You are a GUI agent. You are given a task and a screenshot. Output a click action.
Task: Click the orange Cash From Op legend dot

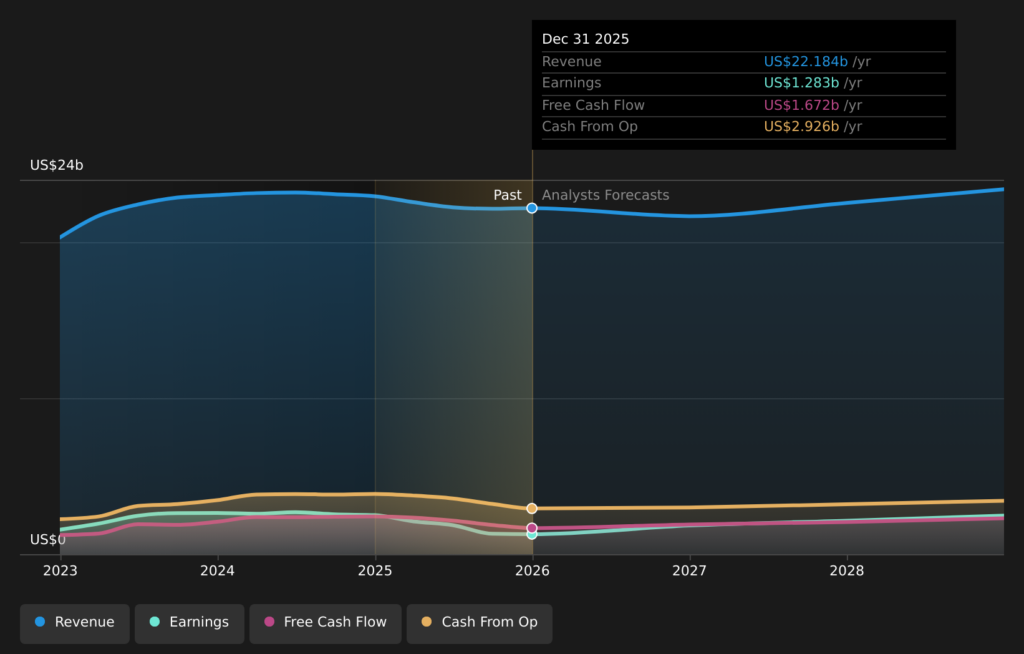pyautogui.click(x=427, y=622)
